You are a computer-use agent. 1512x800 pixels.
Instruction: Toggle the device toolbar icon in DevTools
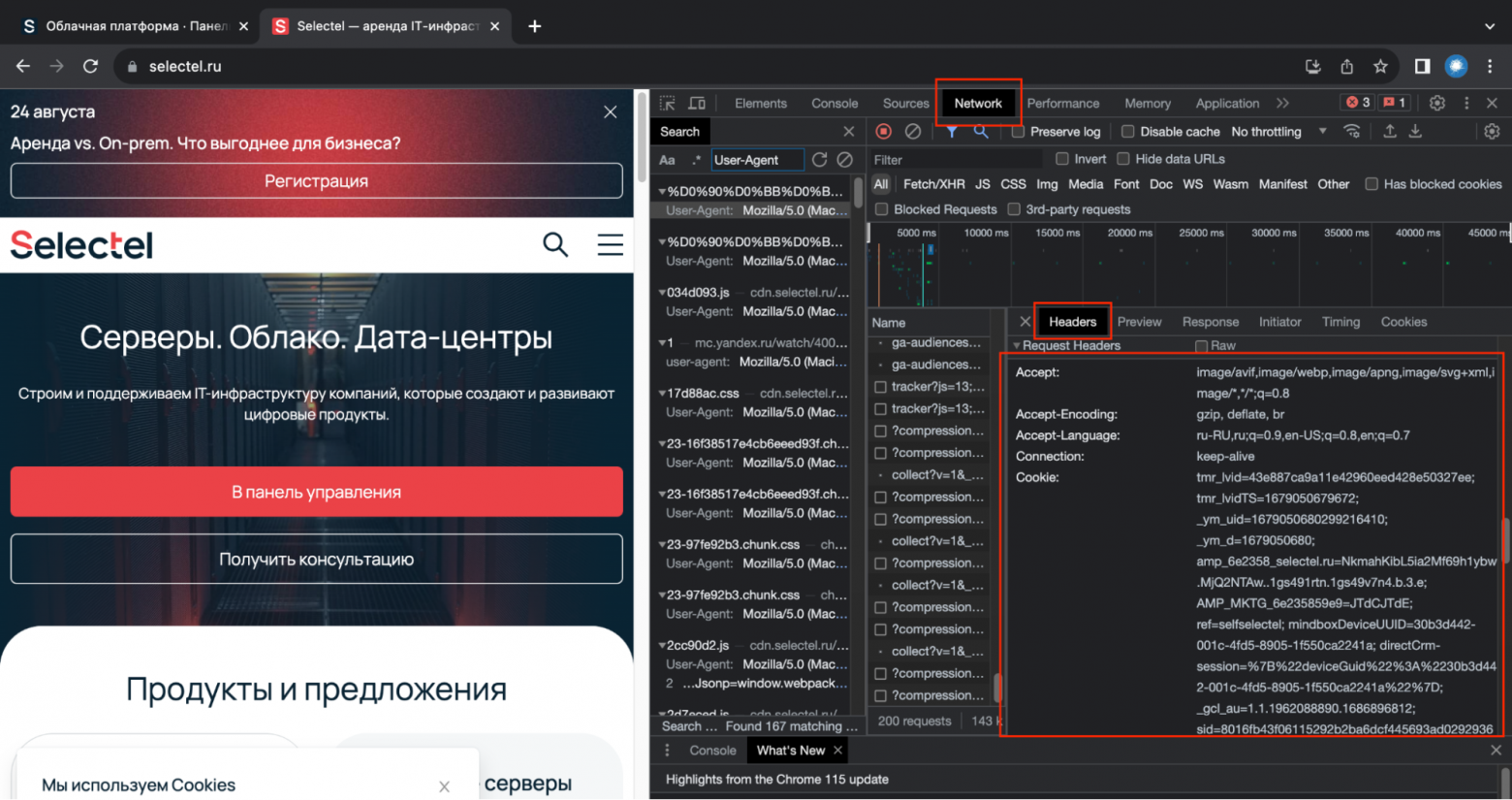pos(697,103)
